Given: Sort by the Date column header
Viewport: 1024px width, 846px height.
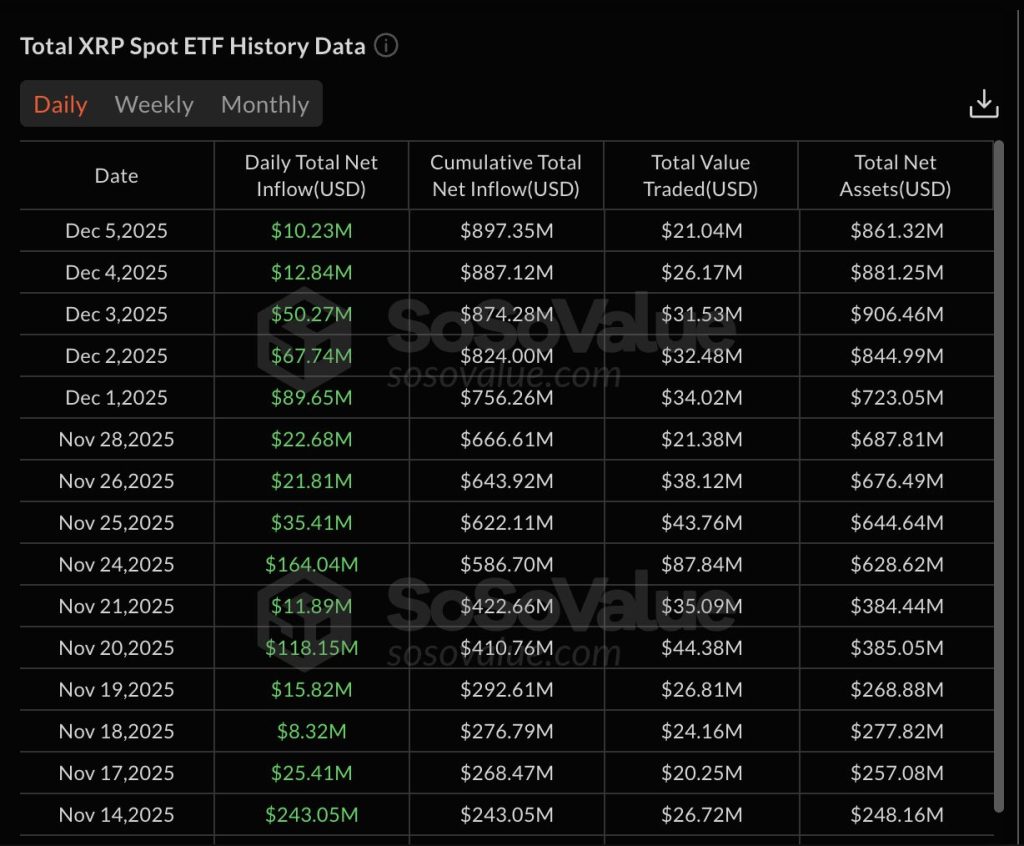Looking at the screenshot, I should point(116,175).
